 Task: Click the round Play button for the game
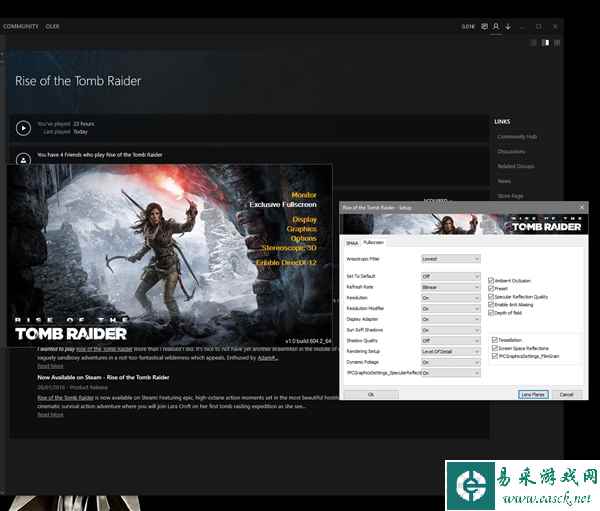pyautogui.click(x=23, y=128)
